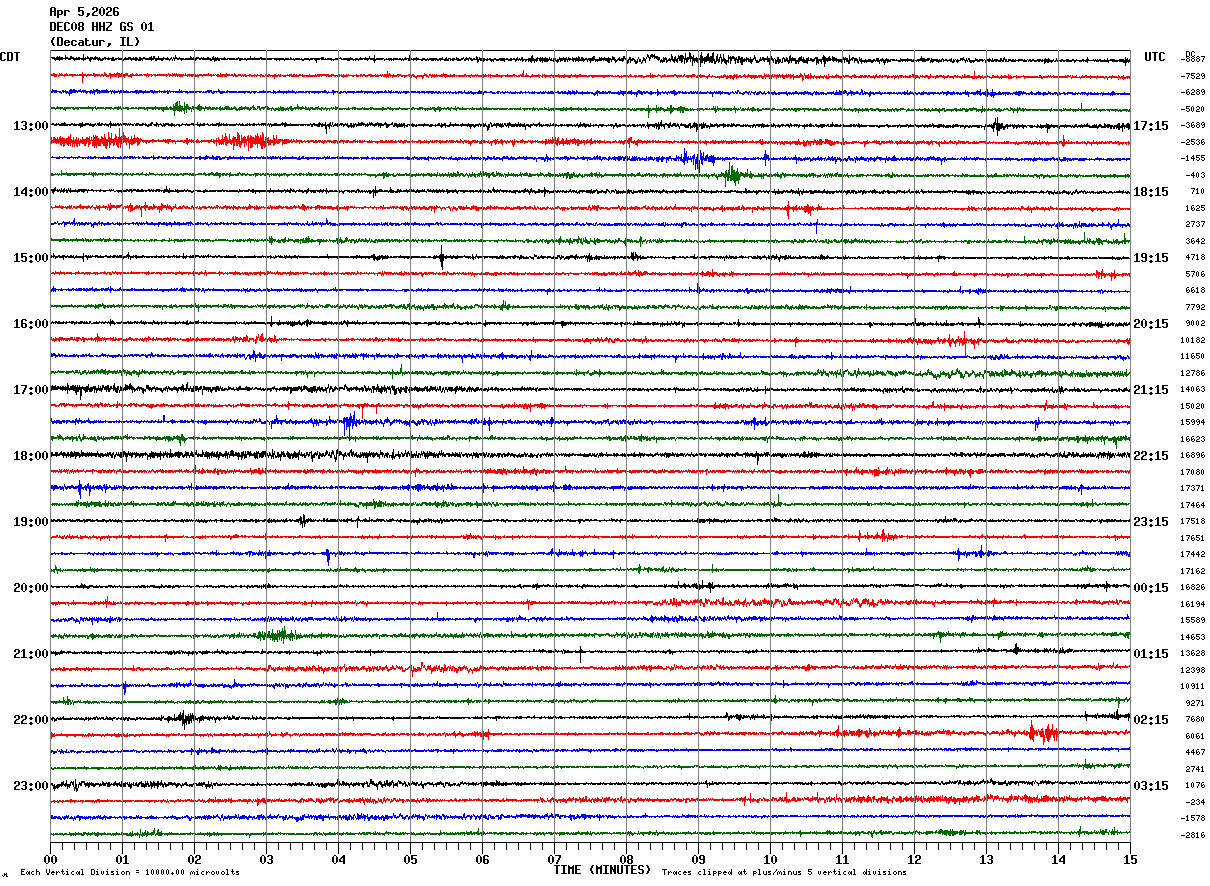The width and height of the screenshot is (1210, 886).
Task: Select DC offset value -3689
Action: coord(1193,126)
